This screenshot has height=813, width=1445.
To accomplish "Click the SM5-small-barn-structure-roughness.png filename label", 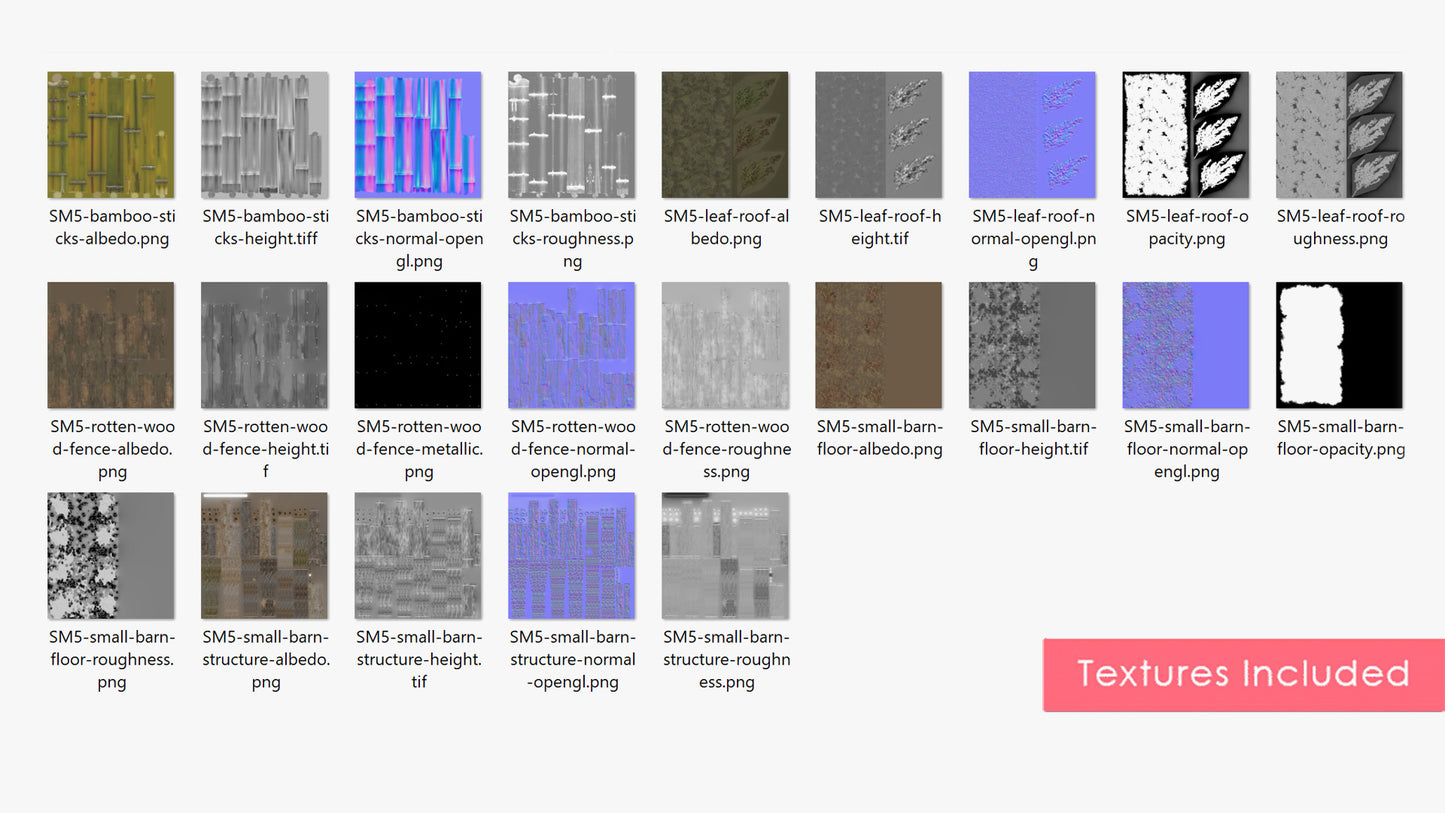I will [726, 660].
